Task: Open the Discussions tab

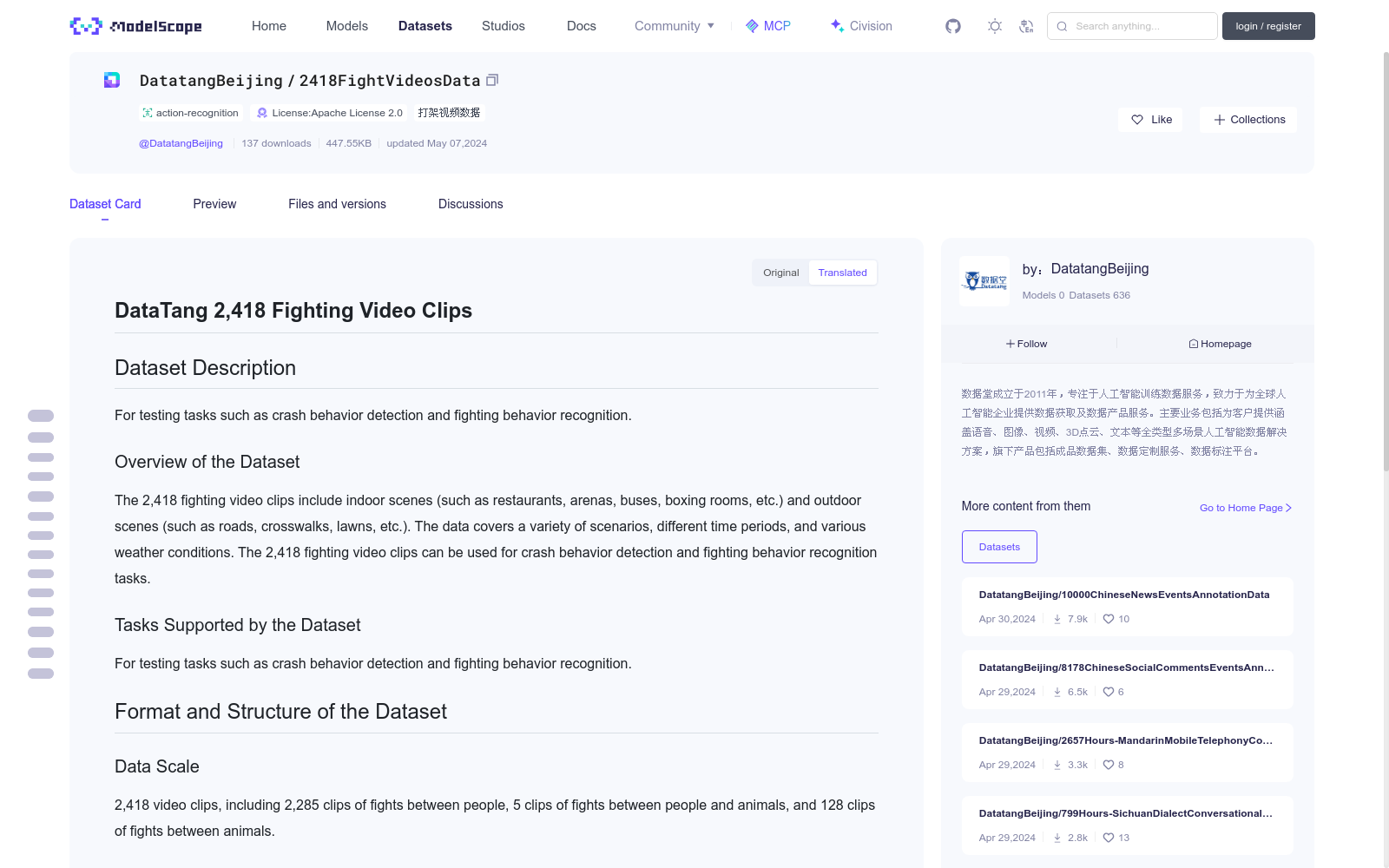Action: click(x=471, y=204)
